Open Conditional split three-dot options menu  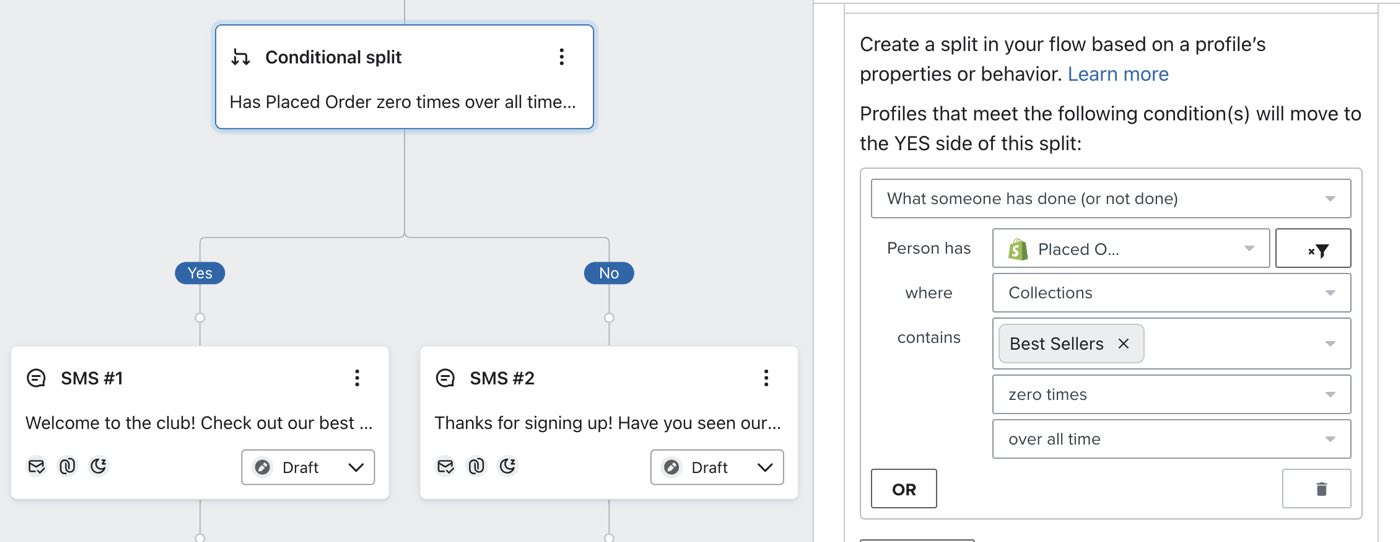(x=562, y=57)
